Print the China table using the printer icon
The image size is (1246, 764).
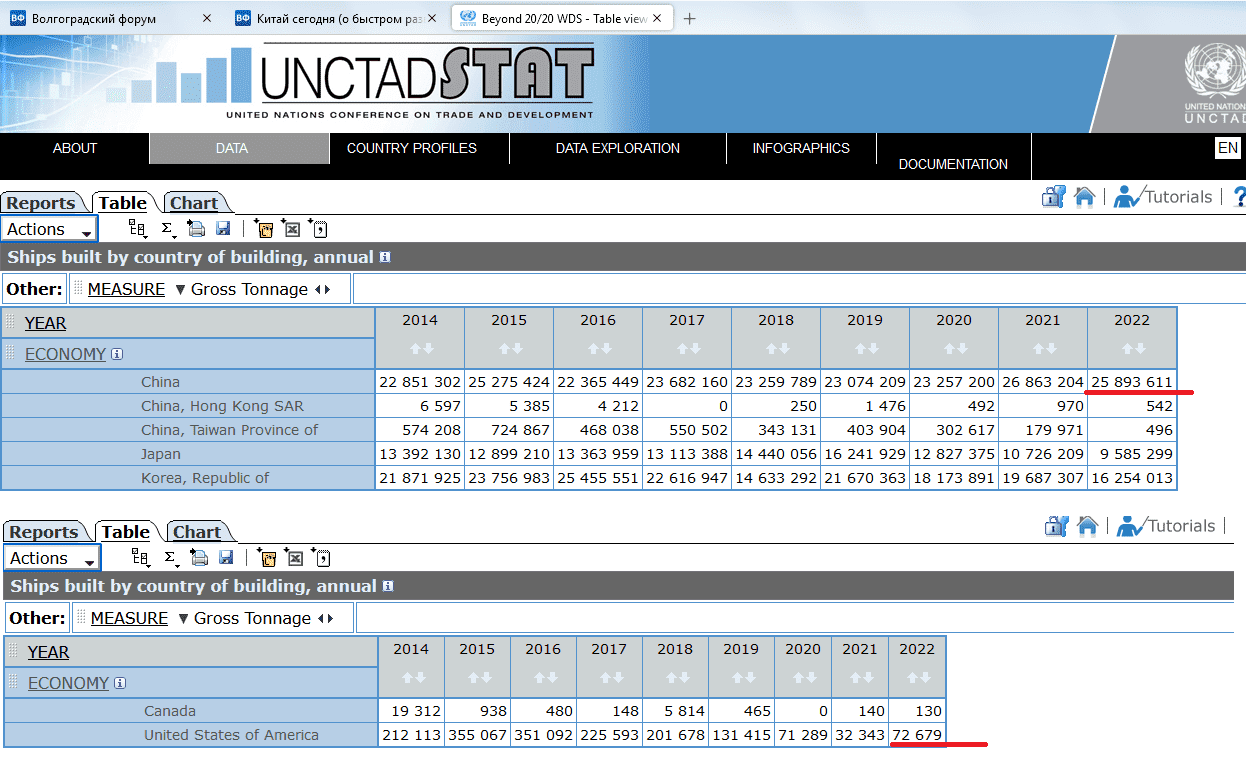point(197,229)
